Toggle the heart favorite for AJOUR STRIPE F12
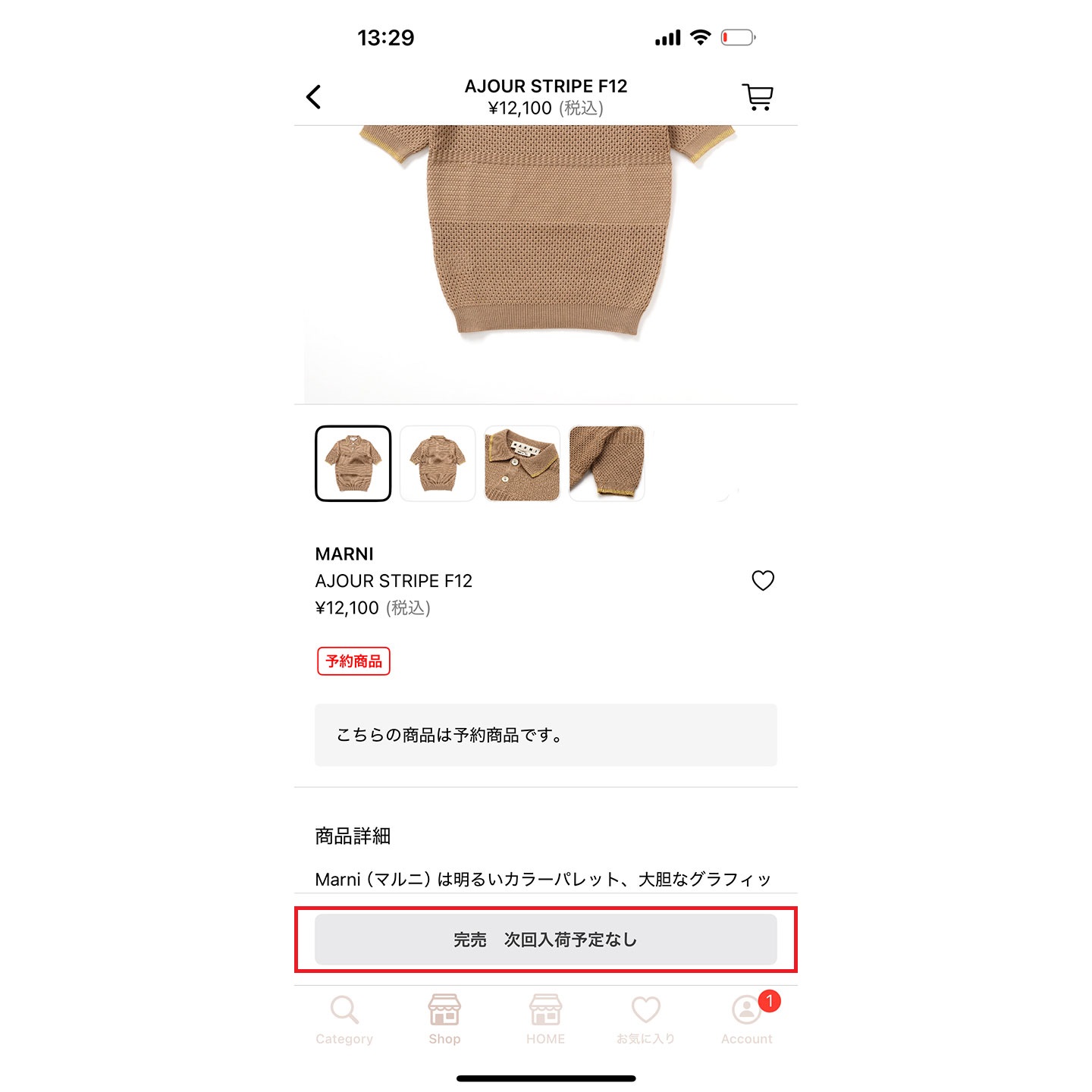The height and width of the screenshot is (1092, 1092). click(x=763, y=580)
